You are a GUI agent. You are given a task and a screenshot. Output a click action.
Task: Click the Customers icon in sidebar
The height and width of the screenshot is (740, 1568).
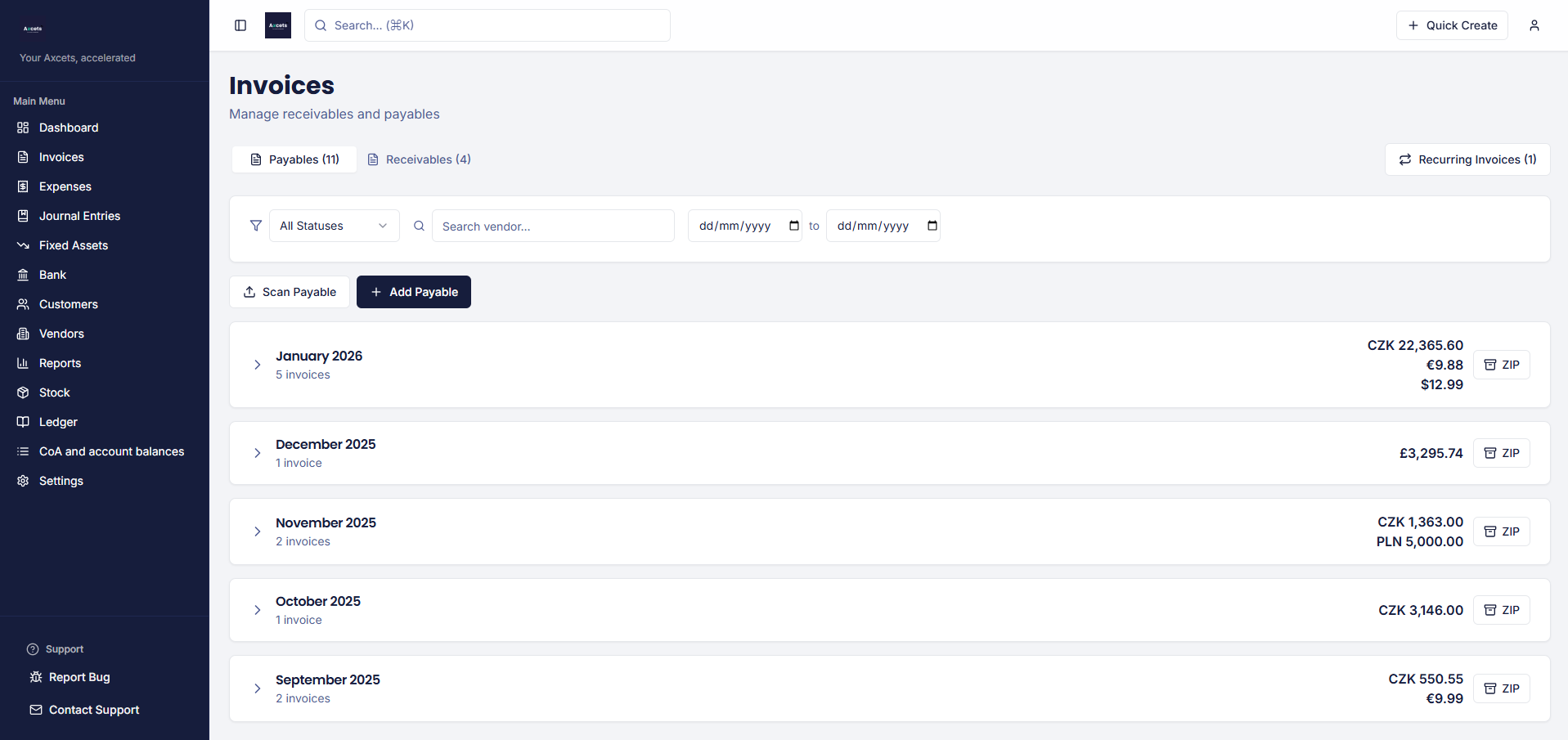point(23,304)
